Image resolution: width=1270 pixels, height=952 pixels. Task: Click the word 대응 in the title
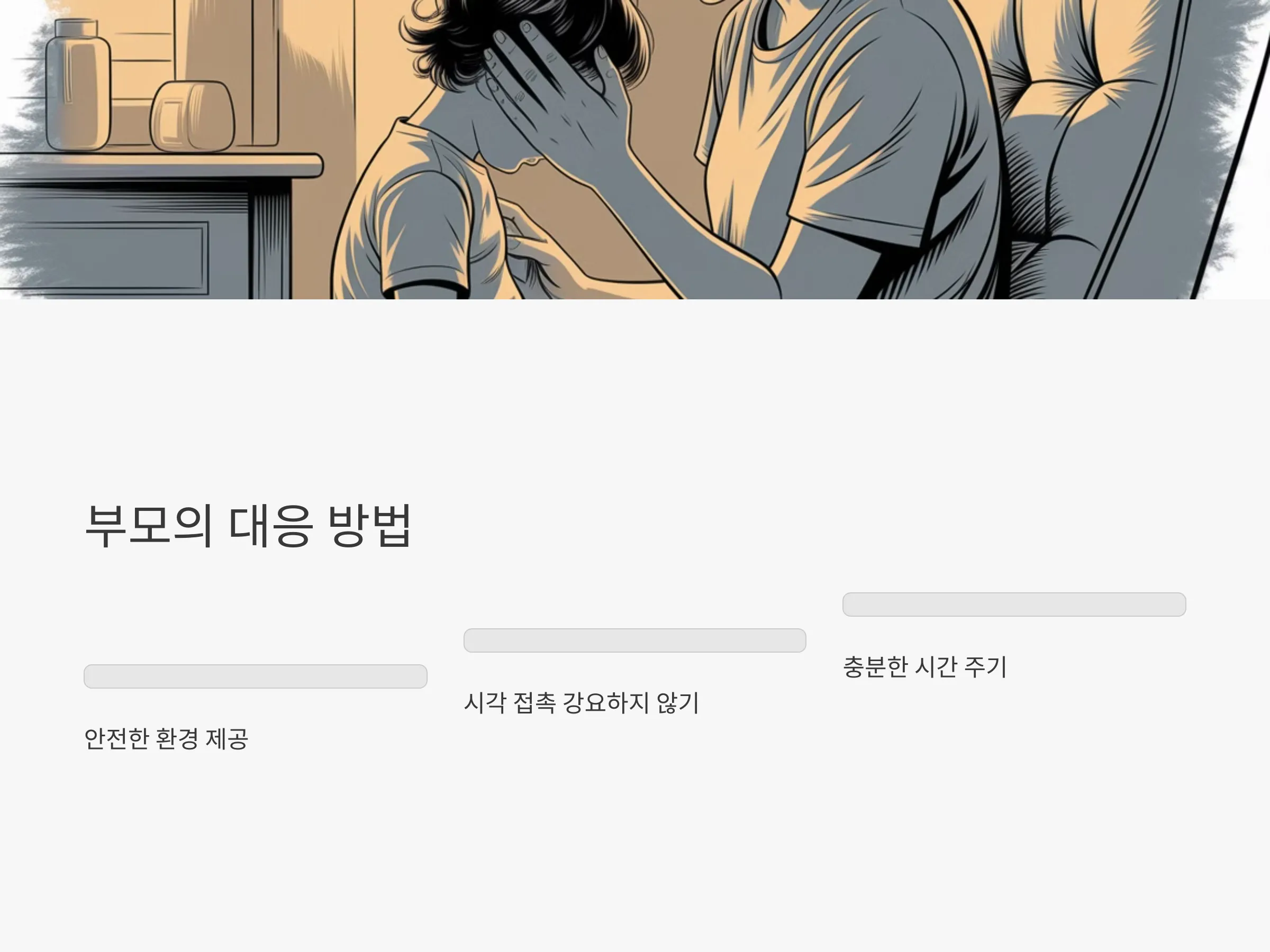click(x=270, y=525)
